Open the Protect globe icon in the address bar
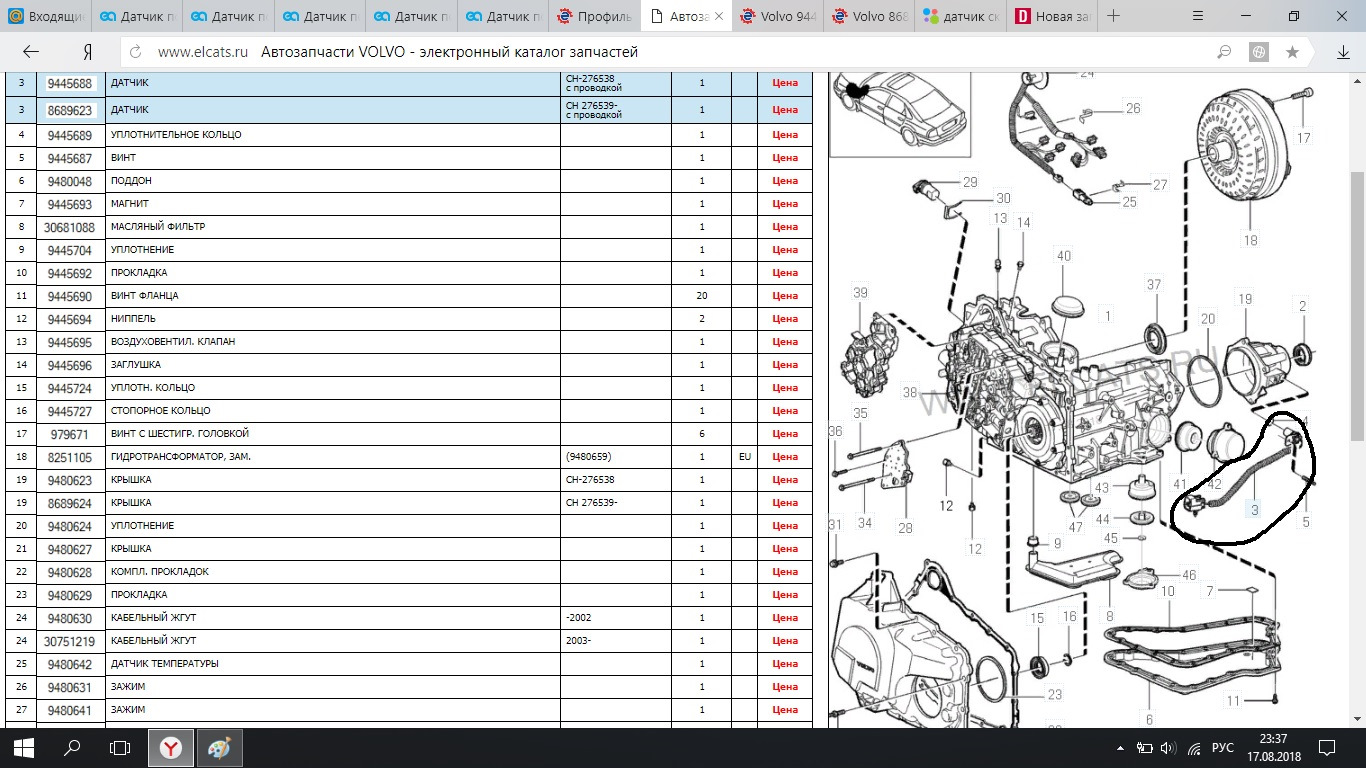This screenshot has width=1366, height=768. (x=1259, y=52)
